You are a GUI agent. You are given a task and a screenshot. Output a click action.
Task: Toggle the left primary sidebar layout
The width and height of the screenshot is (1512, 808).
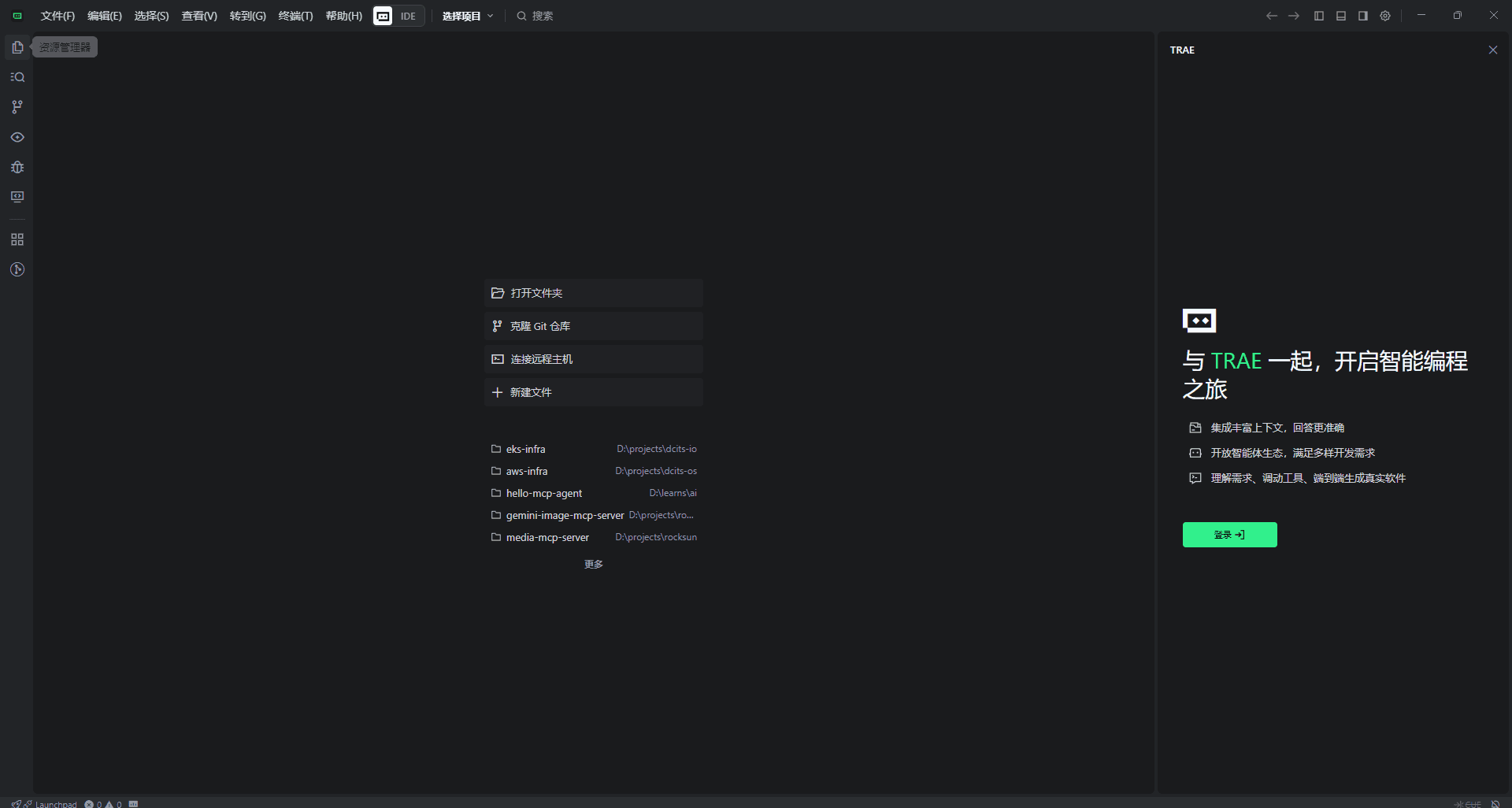coord(1319,16)
